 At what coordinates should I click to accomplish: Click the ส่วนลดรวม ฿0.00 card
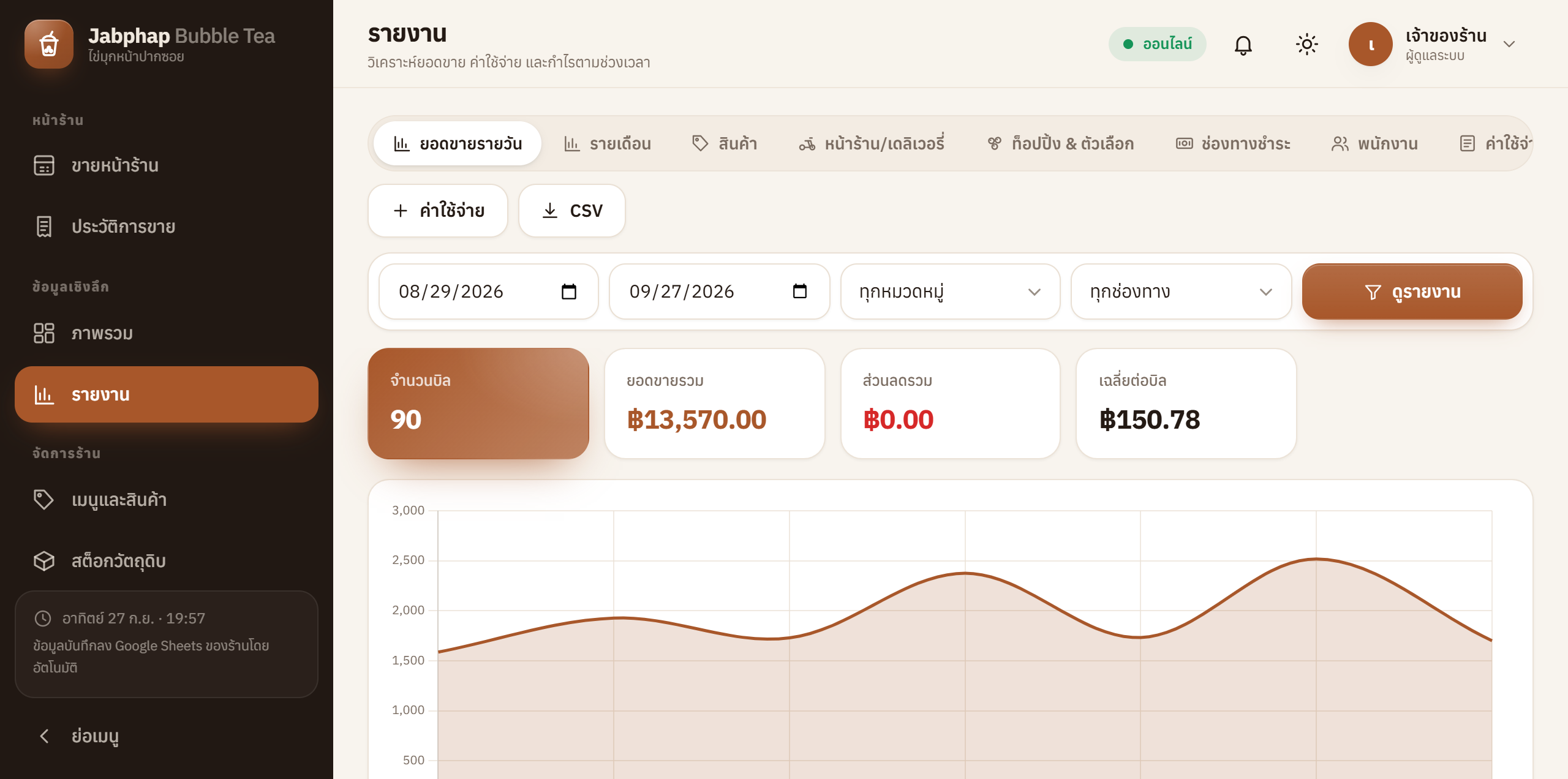[951, 404]
